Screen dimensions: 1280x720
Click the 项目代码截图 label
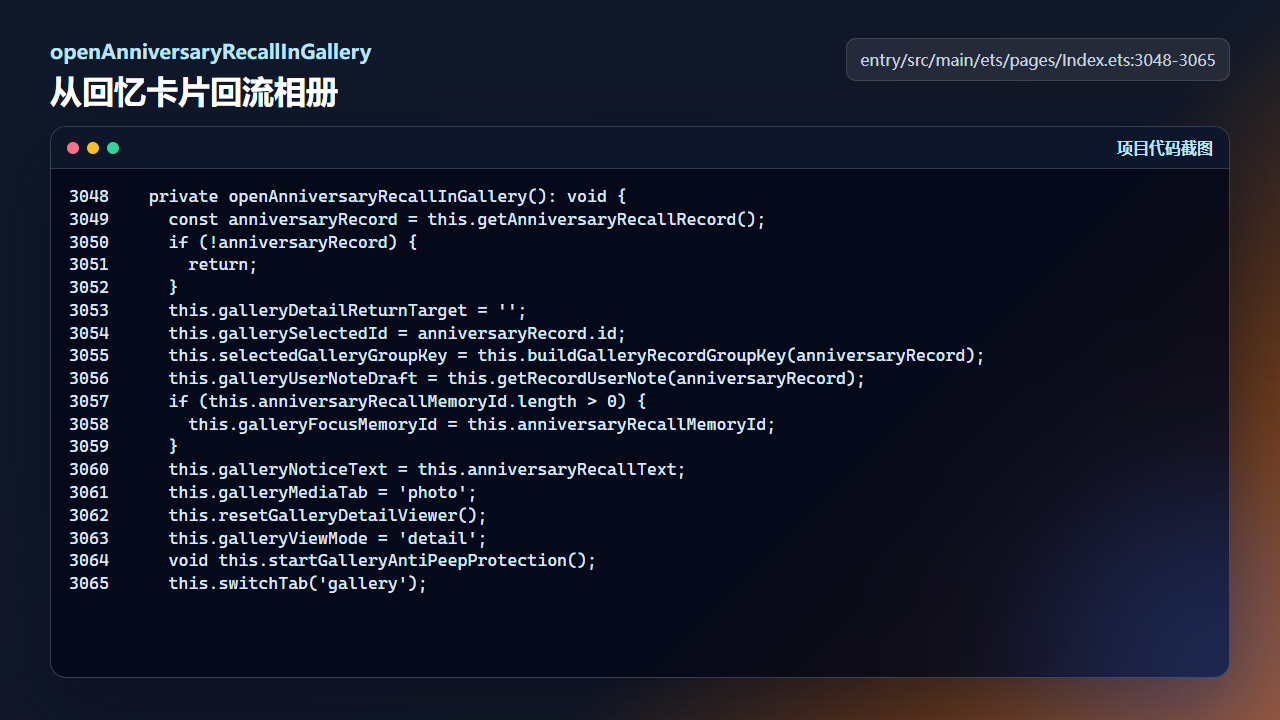[x=1165, y=149]
